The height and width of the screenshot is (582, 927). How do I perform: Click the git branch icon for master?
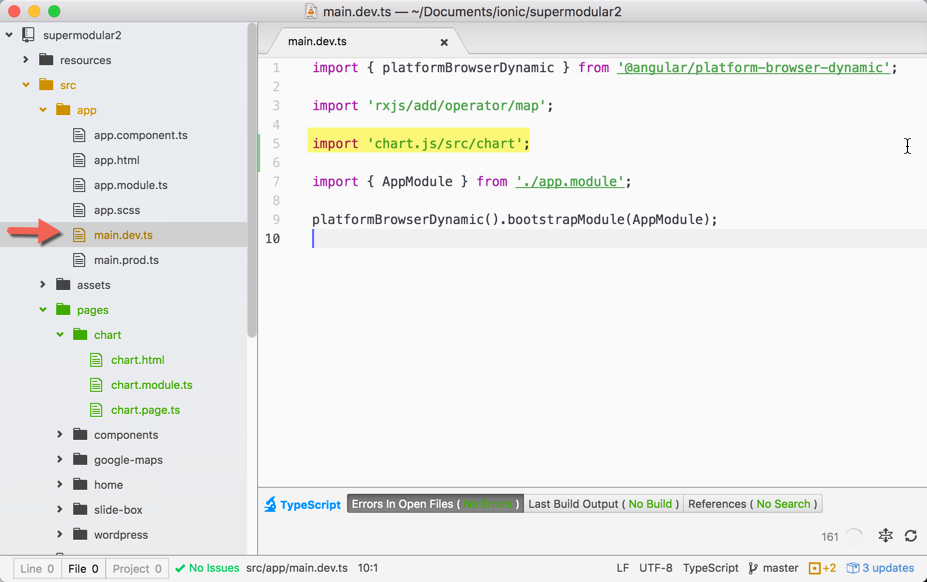(753, 568)
